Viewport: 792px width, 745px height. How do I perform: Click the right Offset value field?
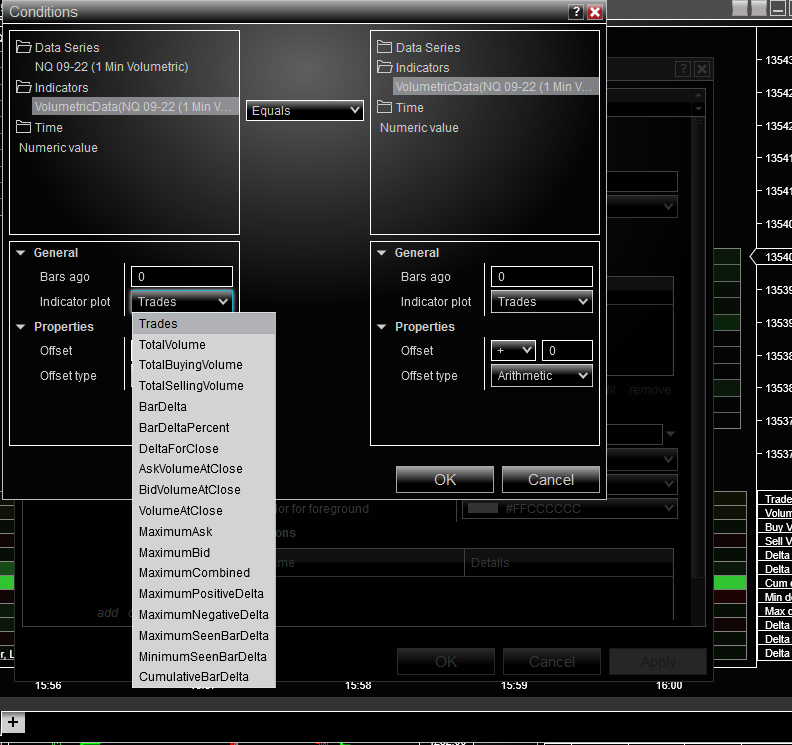567,350
